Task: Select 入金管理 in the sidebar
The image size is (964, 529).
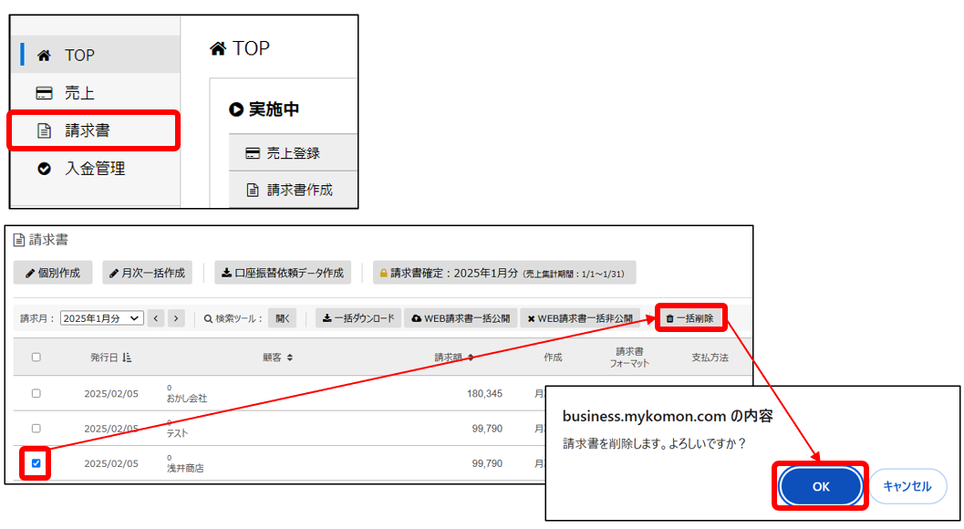Action: pyautogui.click(x=94, y=169)
